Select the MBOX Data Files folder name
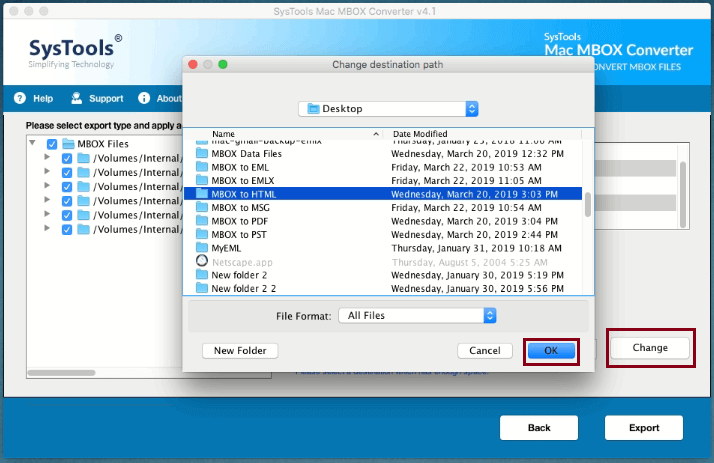This screenshot has width=714, height=463. (x=246, y=154)
